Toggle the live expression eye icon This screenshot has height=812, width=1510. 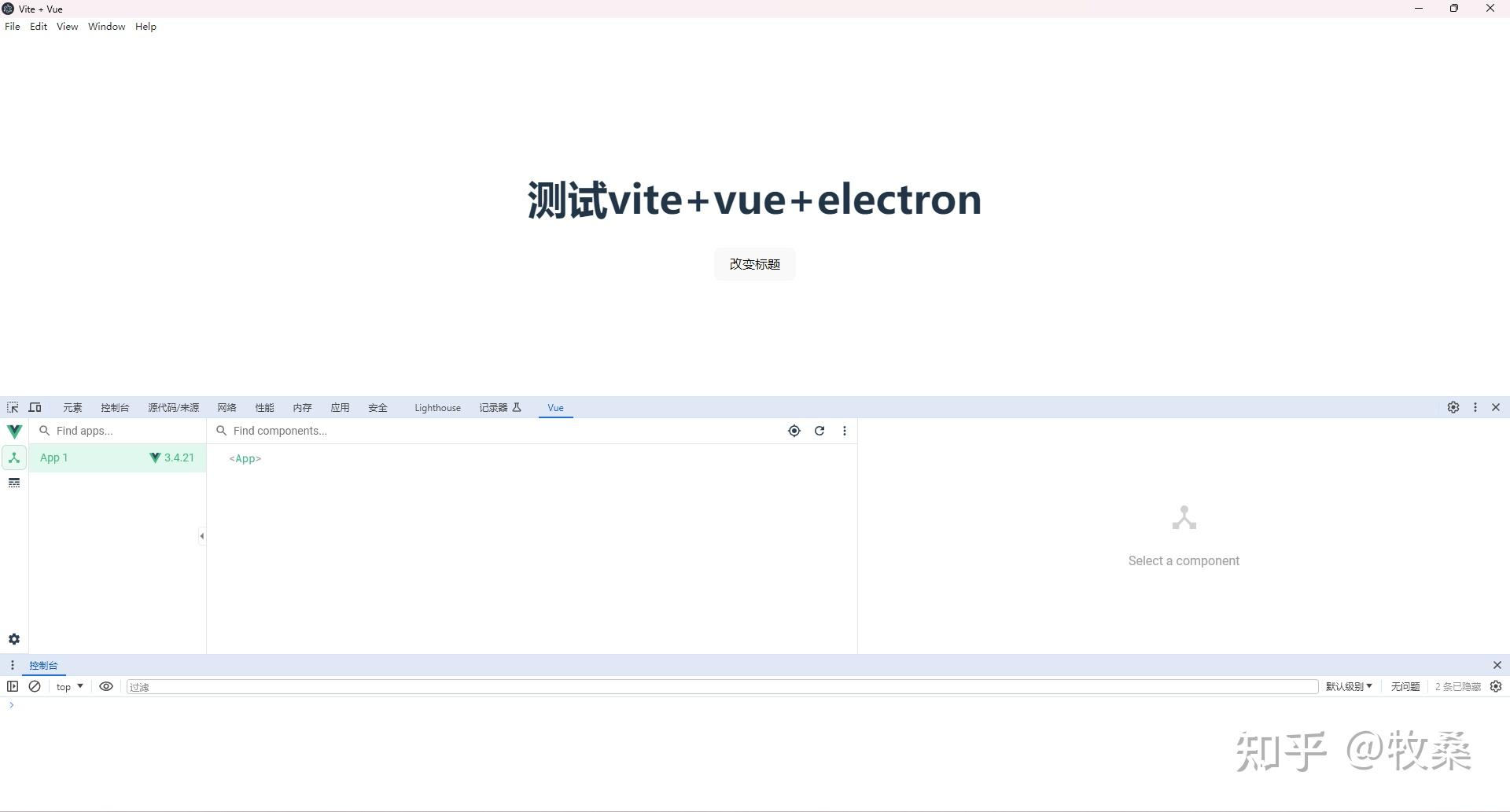106,686
